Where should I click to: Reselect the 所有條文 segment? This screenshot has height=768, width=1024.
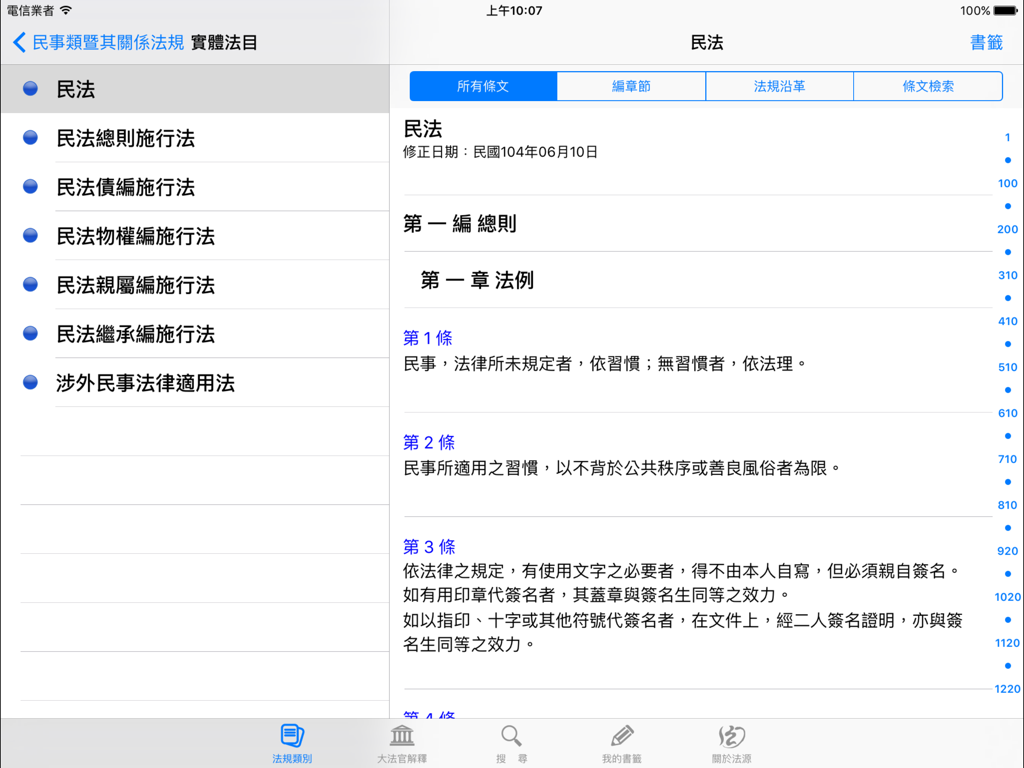[x=482, y=86]
